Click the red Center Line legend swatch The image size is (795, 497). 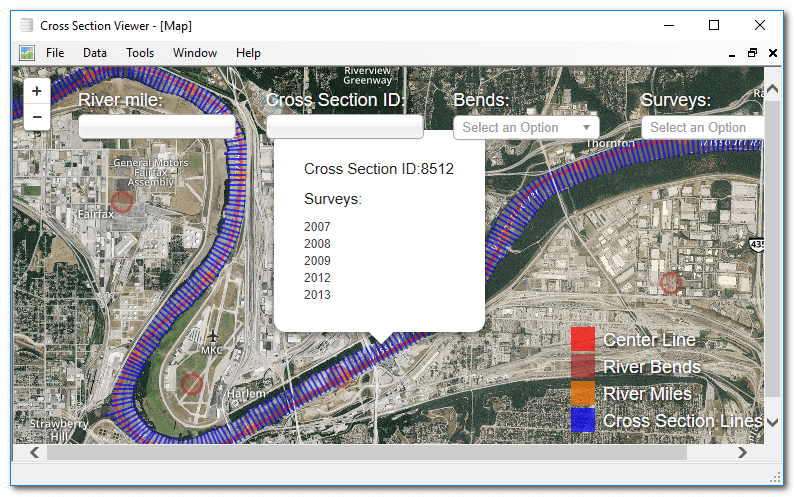click(583, 339)
